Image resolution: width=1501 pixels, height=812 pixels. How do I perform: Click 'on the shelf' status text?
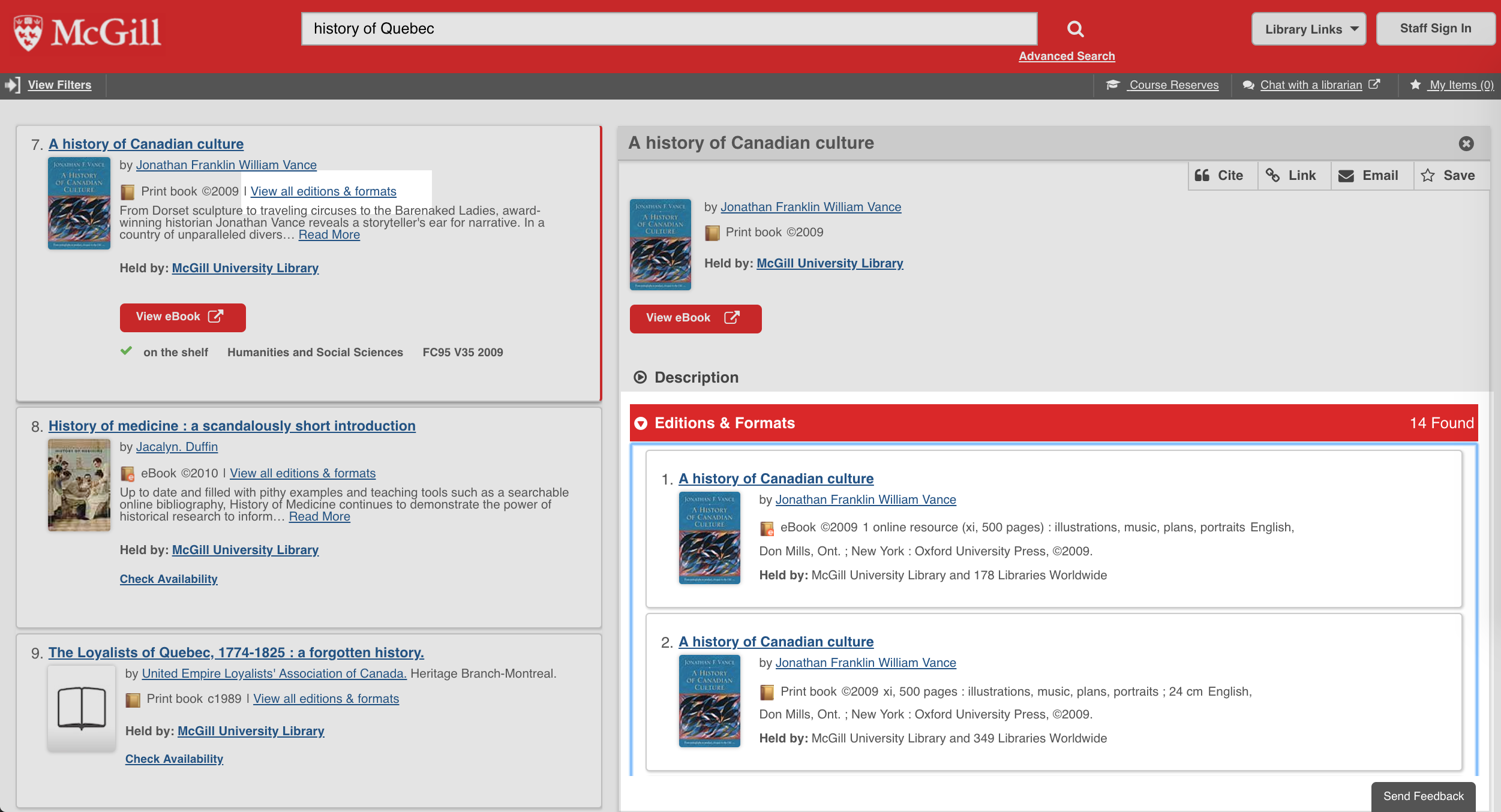176,353
